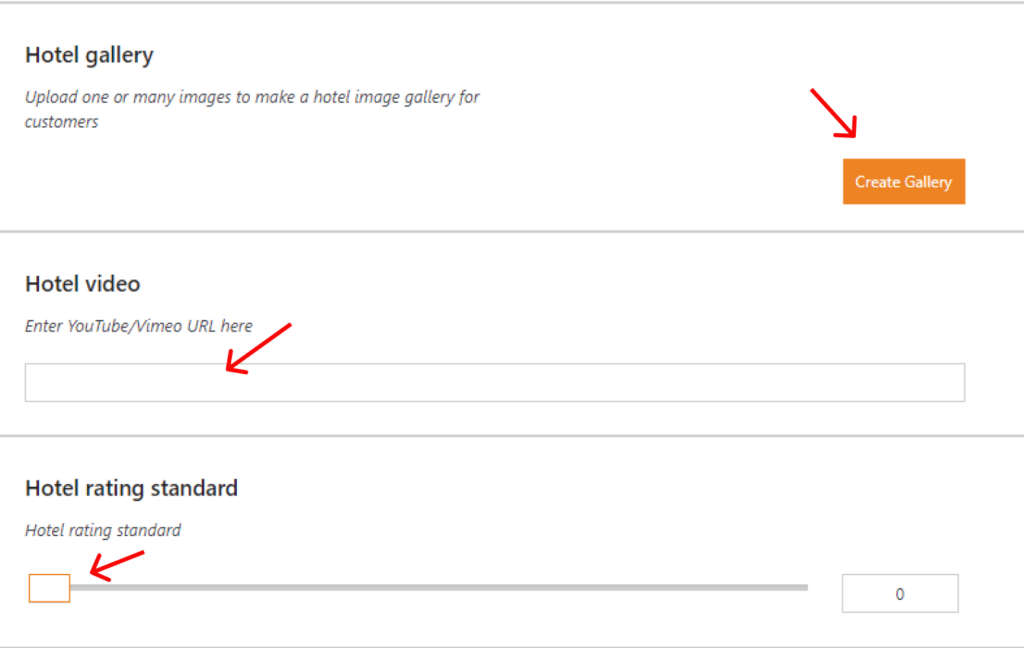Image resolution: width=1024 pixels, height=648 pixels.
Task: Click inside the rating number field
Action: click(x=899, y=592)
